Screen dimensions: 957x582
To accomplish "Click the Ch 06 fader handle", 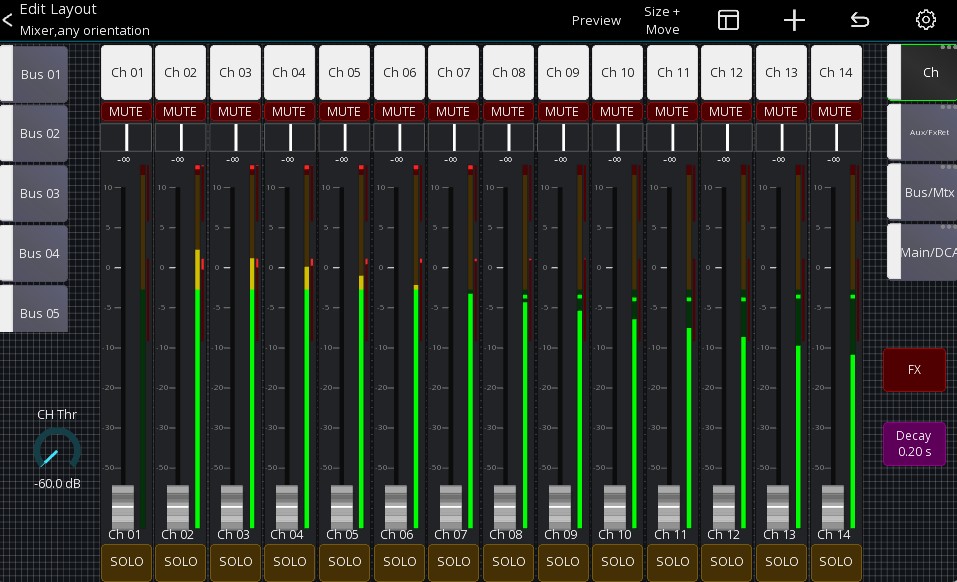I will point(396,506).
